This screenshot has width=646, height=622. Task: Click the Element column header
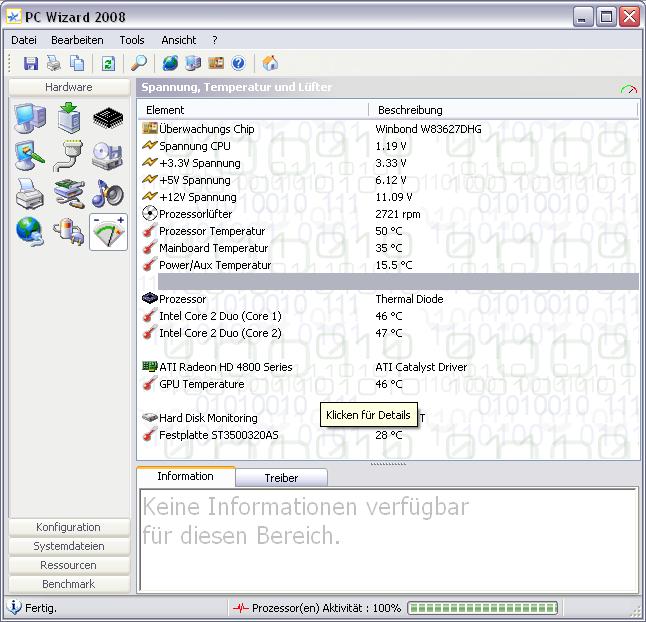[x=253, y=110]
